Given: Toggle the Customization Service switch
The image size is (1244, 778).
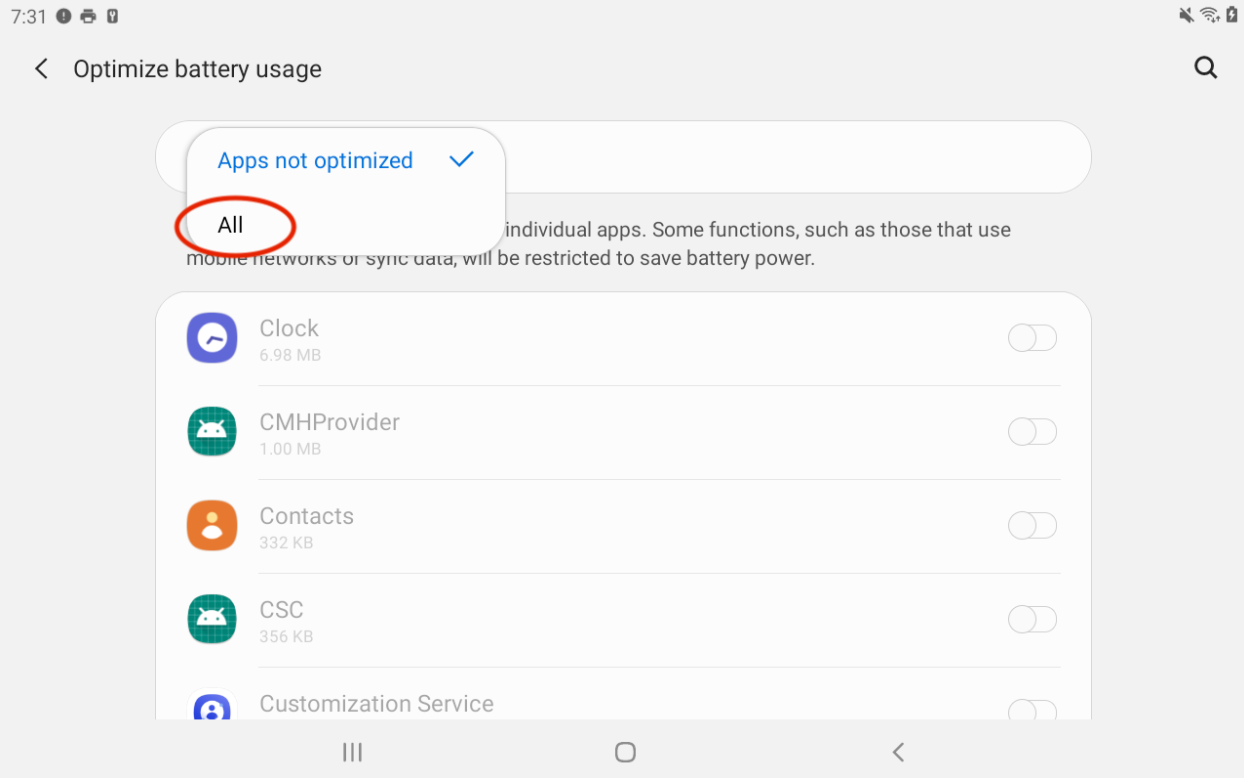Looking at the screenshot, I should [1032, 710].
